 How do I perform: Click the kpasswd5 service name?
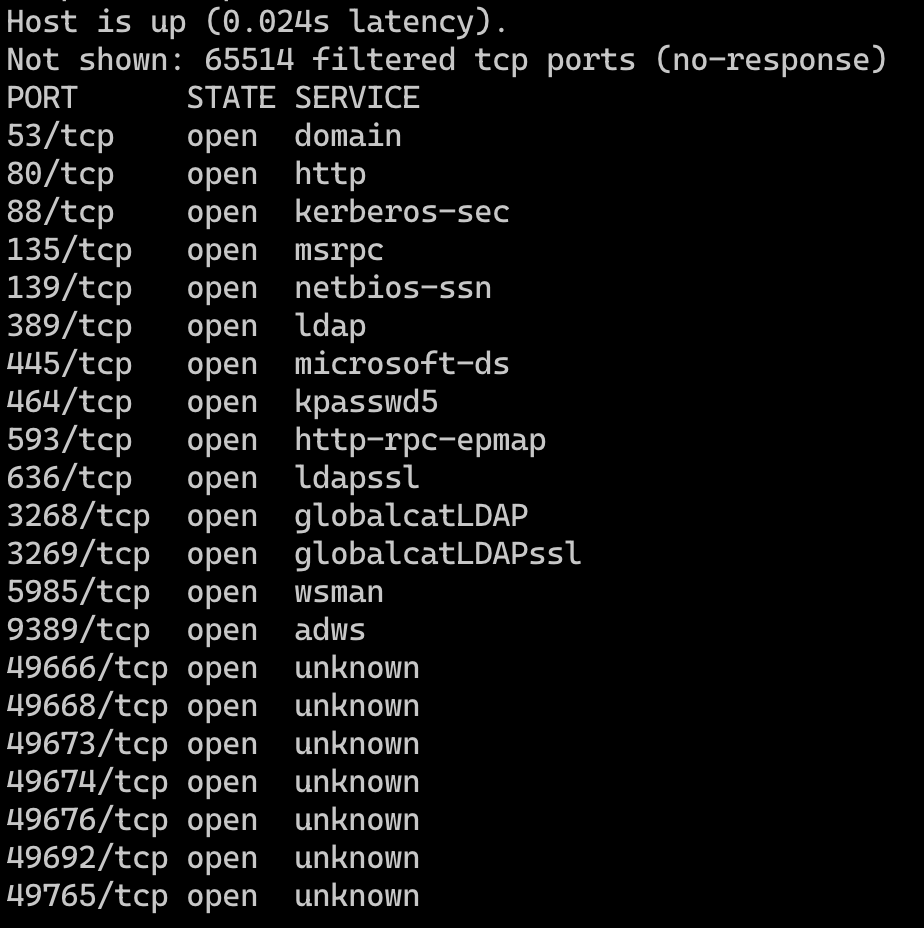coord(366,402)
